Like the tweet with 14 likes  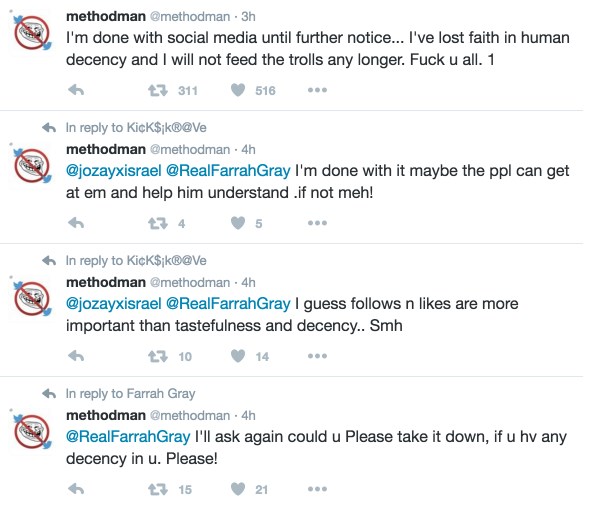(238, 356)
